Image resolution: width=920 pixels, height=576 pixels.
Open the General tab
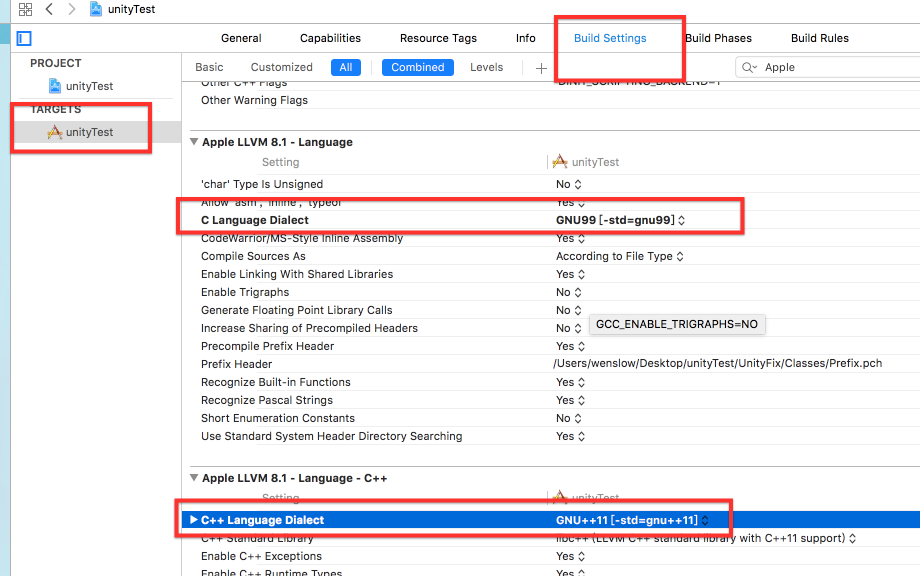tap(241, 38)
